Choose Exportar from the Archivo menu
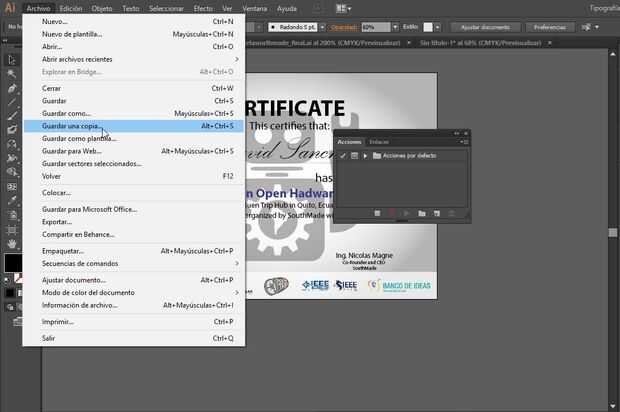Image resolution: width=620 pixels, height=412 pixels. 134,222
